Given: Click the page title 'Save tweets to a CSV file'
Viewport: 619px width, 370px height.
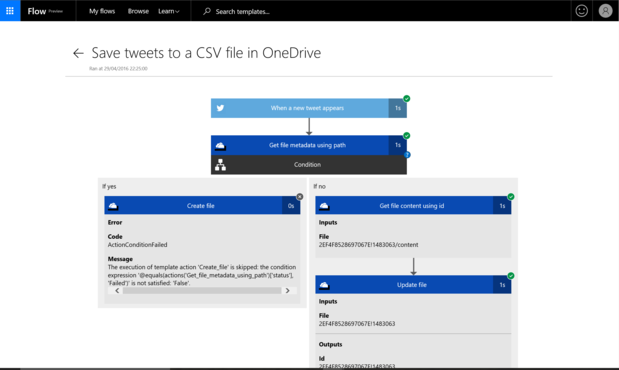Looking at the screenshot, I should 206,53.
